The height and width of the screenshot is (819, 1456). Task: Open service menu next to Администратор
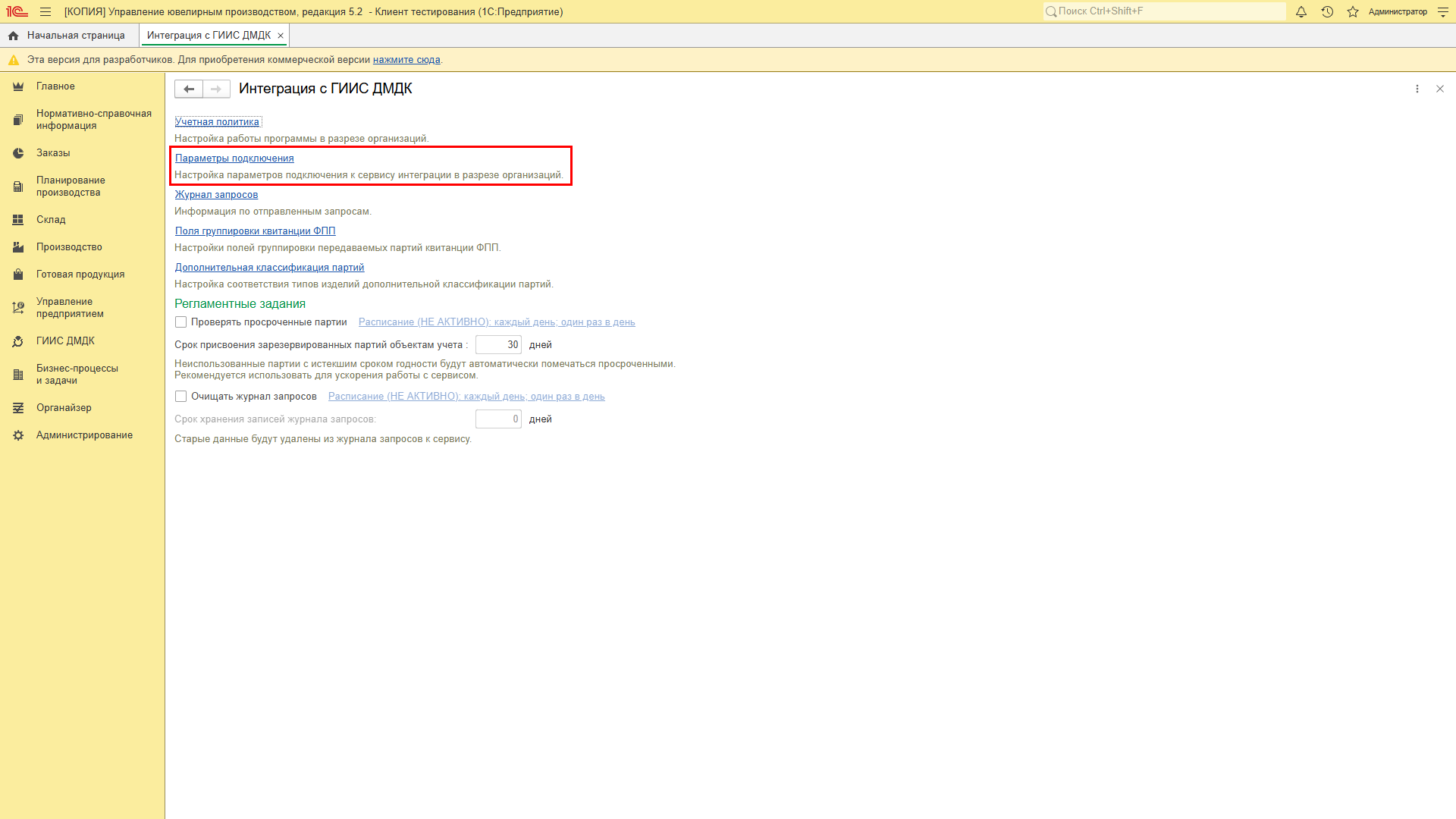tap(1443, 11)
